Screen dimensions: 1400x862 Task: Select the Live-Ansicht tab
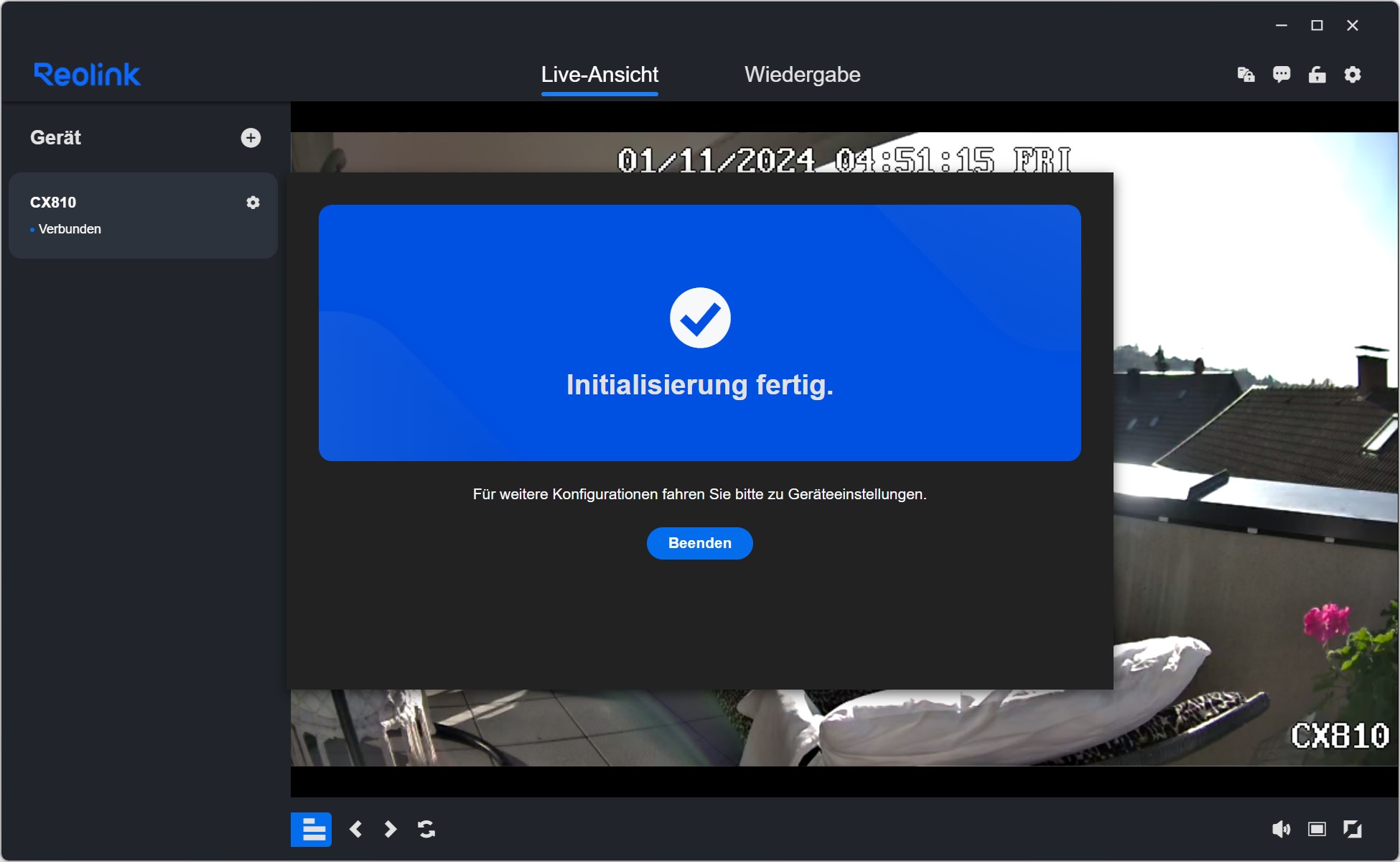[x=599, y=75]
